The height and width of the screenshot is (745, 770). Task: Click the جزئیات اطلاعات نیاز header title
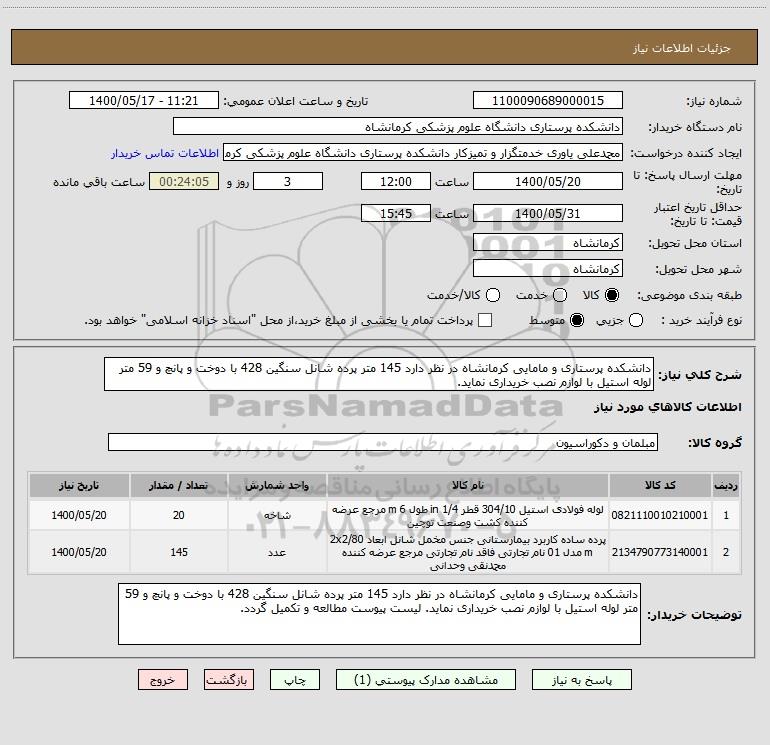[x=681, y=48]
